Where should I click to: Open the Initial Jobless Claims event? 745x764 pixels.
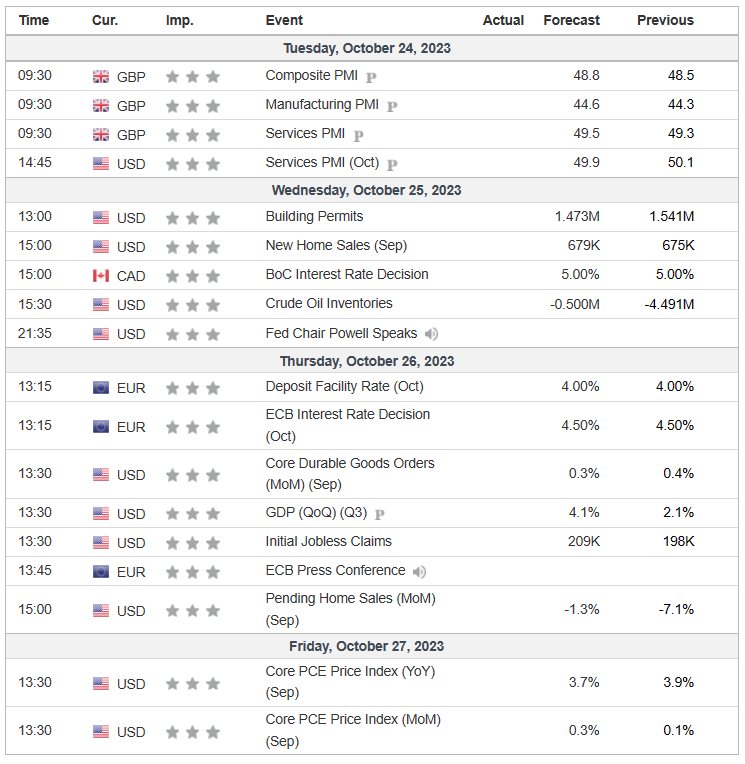coord(328,541)
